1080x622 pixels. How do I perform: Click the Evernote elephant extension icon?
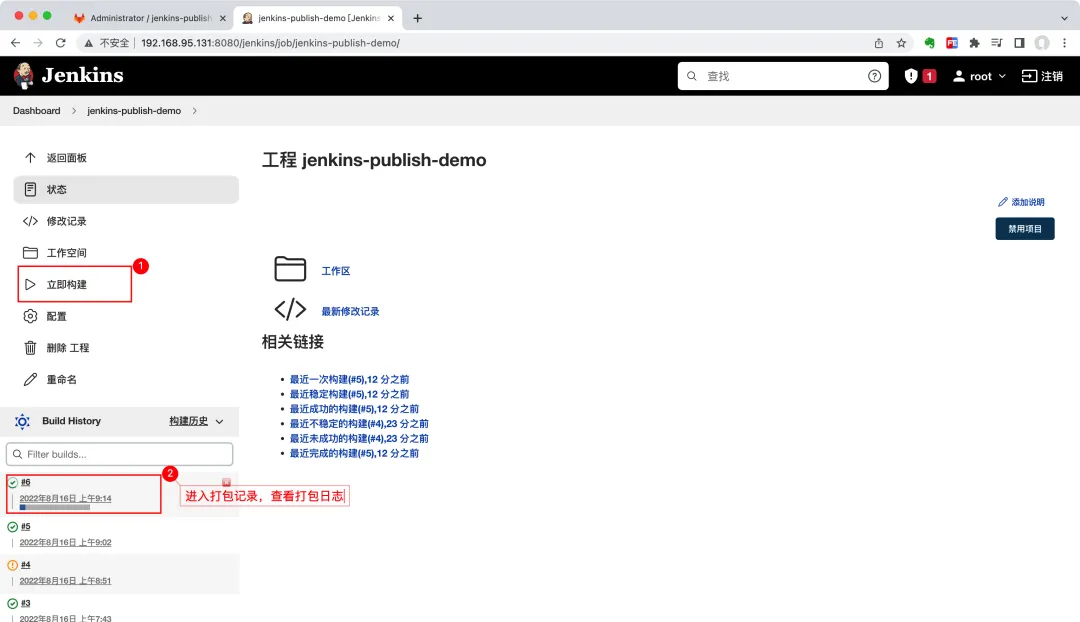[929, 43]
